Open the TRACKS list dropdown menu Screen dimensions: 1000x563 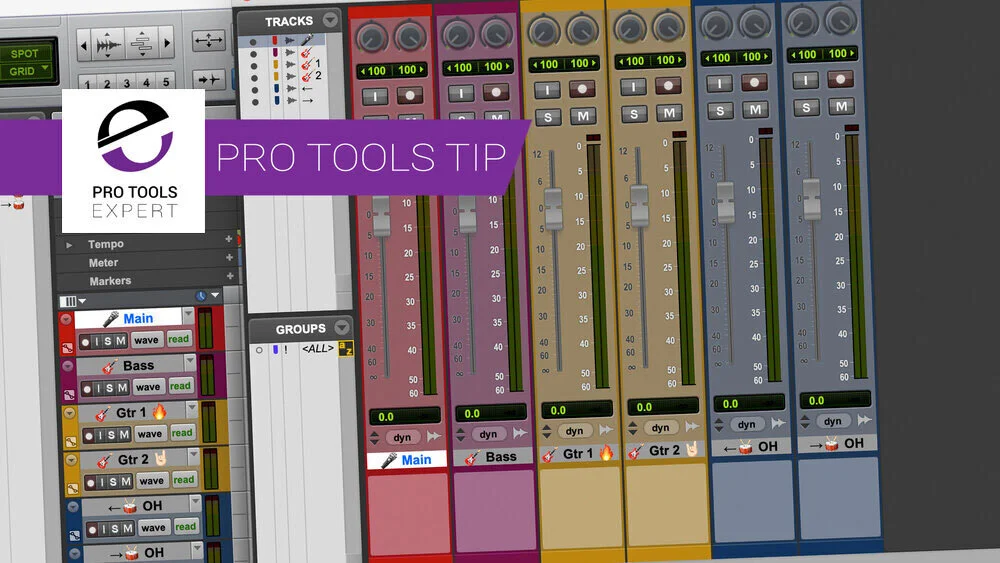click(x=330, y=20)
